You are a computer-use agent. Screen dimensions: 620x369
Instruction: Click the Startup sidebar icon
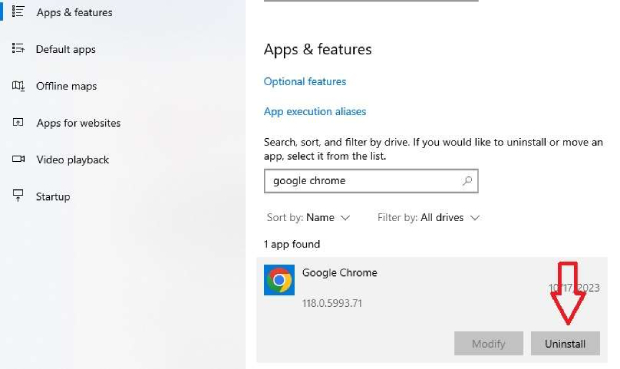18,195
